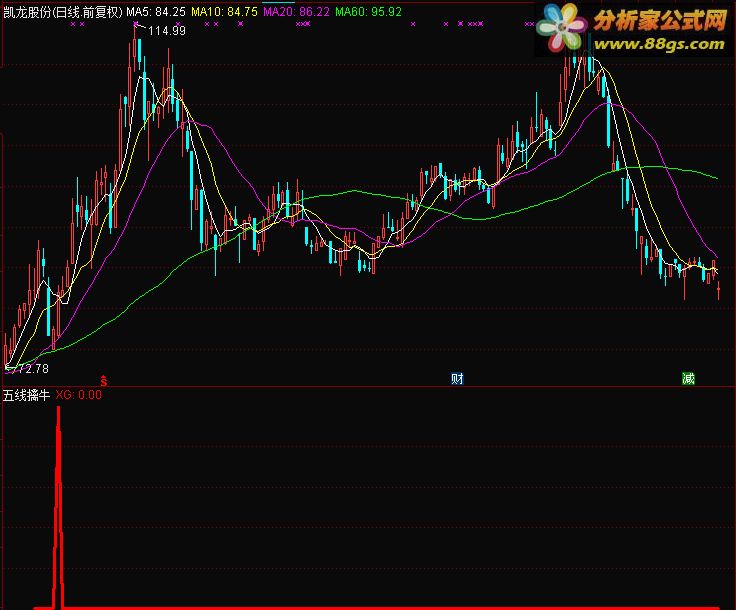
Task: Click the red XG signal spike
Action: point(58,507)
